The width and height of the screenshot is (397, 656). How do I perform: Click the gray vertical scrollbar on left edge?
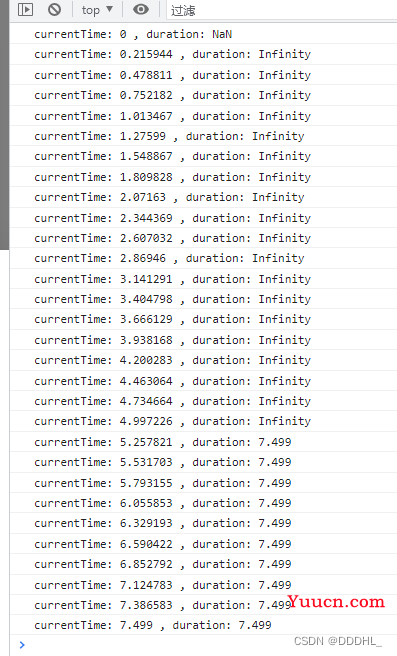pos(4,125)
